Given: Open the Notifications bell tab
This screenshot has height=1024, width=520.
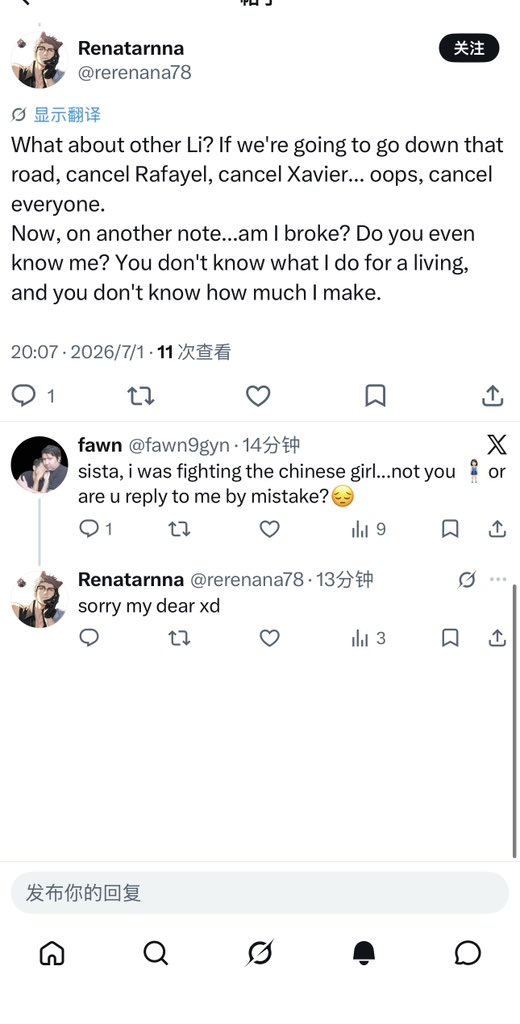Looking at the screenshot, I should coord(364,954).
